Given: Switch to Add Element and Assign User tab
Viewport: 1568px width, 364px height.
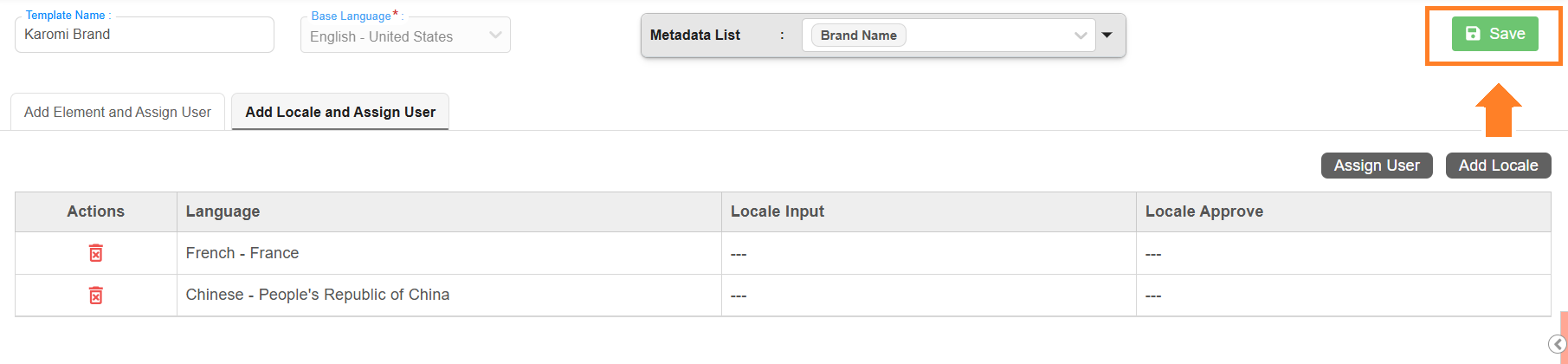Looking at the screenshot, I should tap(118, 112).
